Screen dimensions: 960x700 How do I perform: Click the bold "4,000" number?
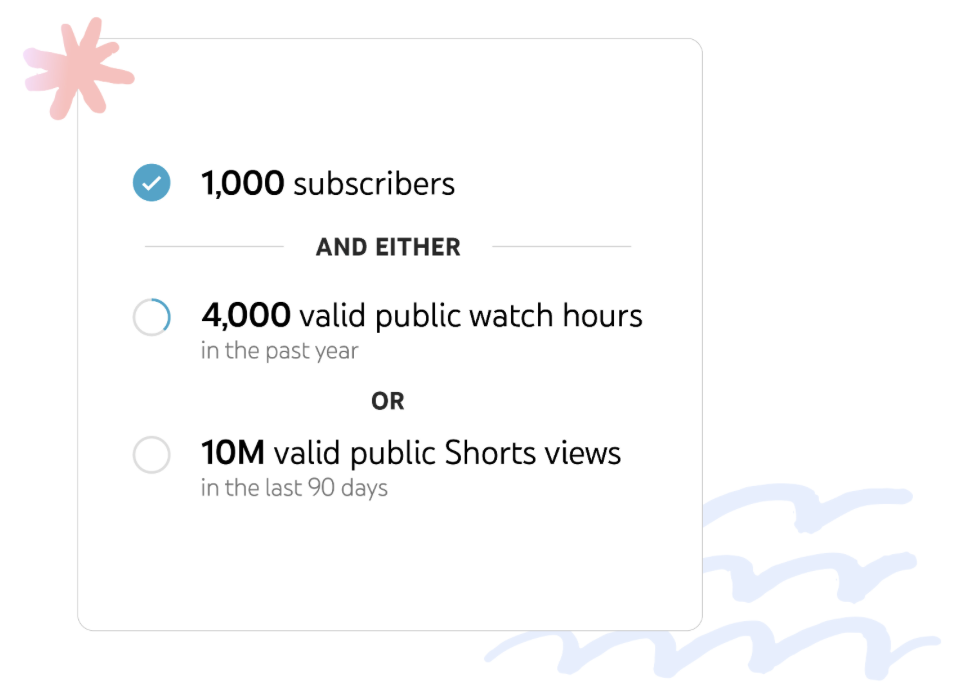click(x=246, y=316)
